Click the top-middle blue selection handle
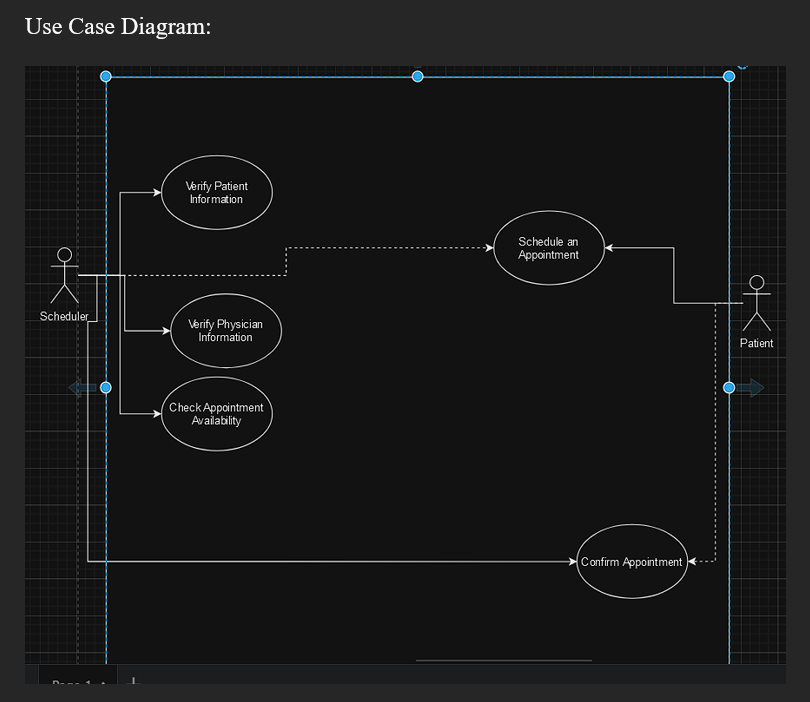Image resolution: width=810 pixels, height=702 pixels. (x=417, y=76)
